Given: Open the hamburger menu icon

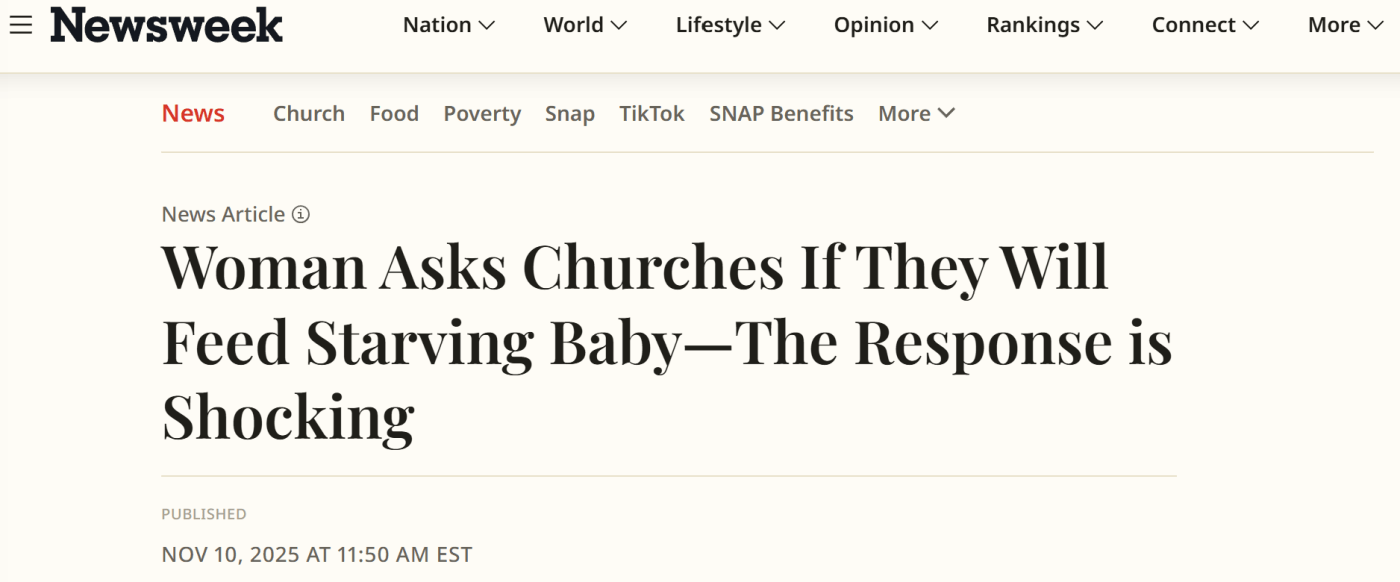Looking at the screenshot, I should click(20, 25).
